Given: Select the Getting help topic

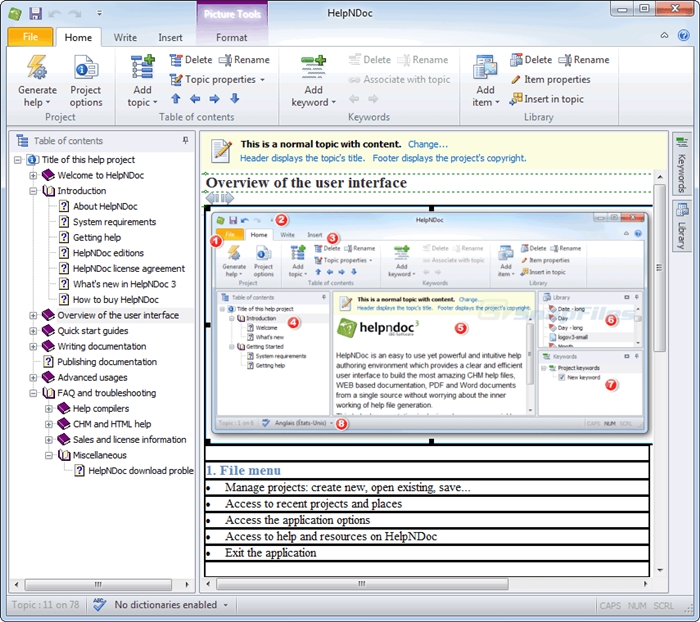Looking at the screenshot, I should (x=96, y=238).
